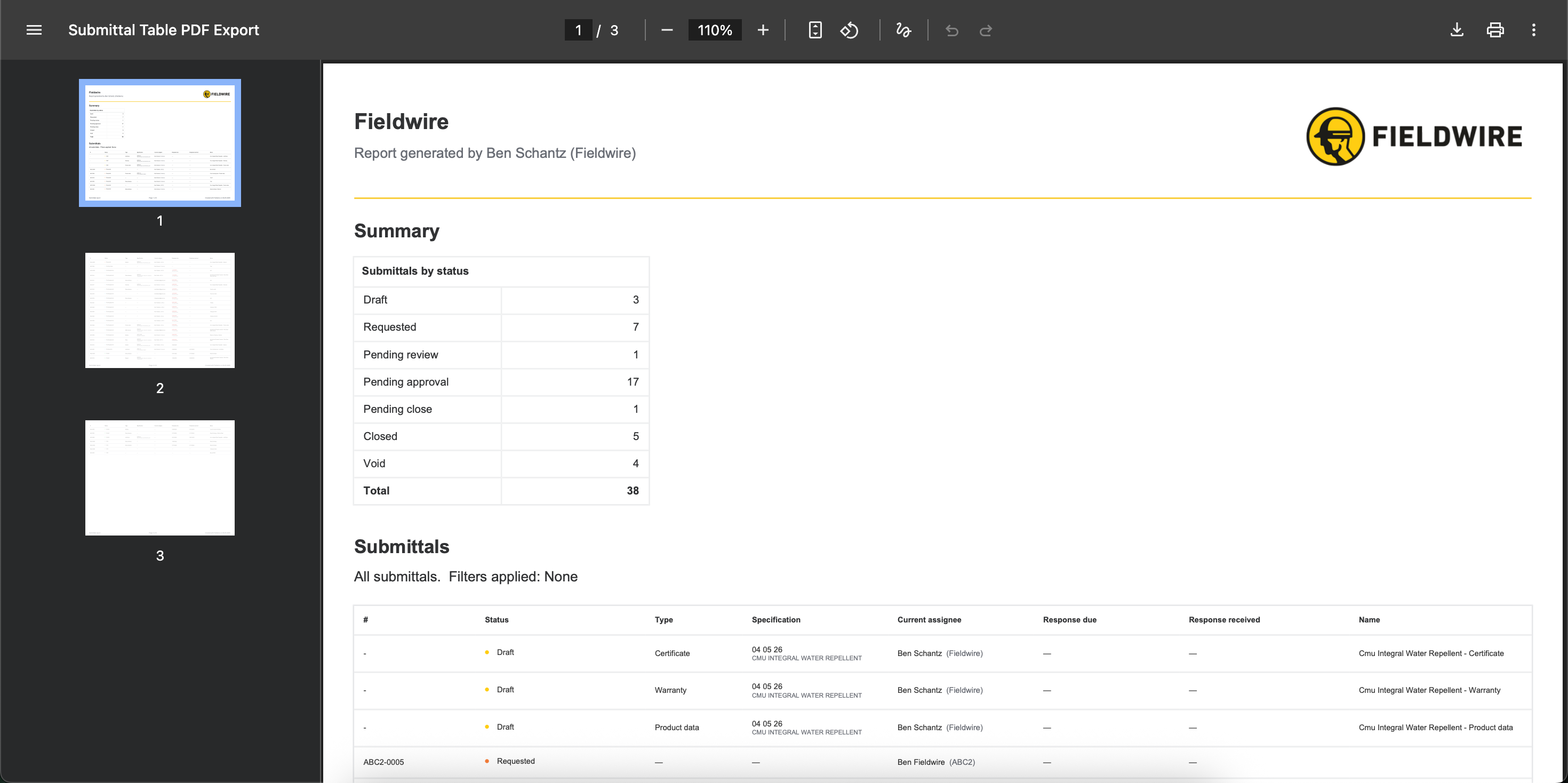Click the Fieldwire logo in report
Viewport: 1568px width, 783px height.
click(x=1414, y=136)
